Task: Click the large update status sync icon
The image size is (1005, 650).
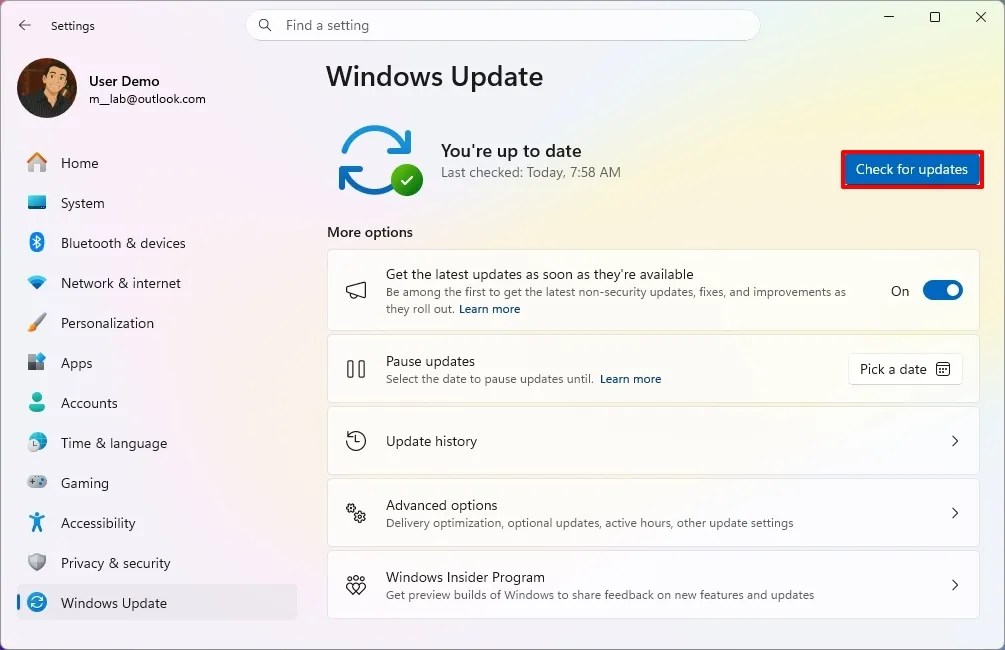Action: coord(381,160)
